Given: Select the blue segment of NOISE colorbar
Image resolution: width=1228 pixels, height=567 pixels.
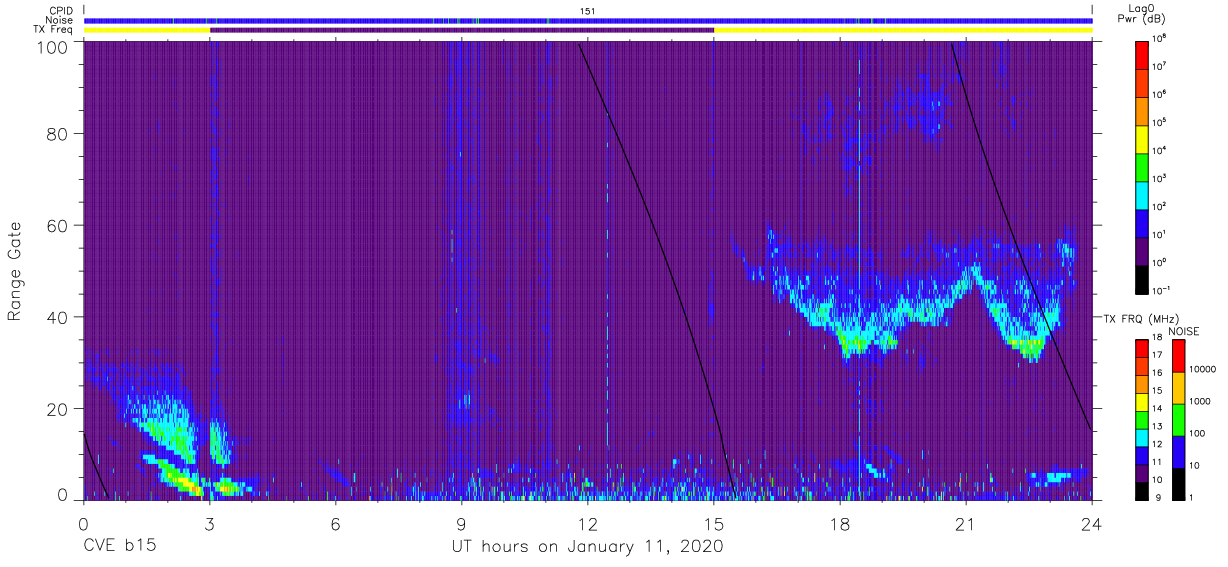Looking at the screenshot, I should pyautogui.click(x=1179, y=452).
